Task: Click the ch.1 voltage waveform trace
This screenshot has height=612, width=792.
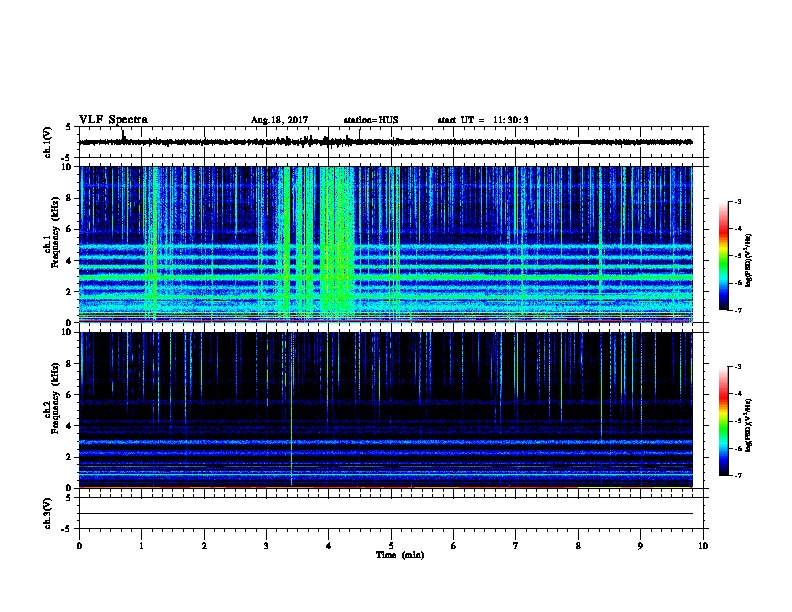Action: (x=385, y=142)
